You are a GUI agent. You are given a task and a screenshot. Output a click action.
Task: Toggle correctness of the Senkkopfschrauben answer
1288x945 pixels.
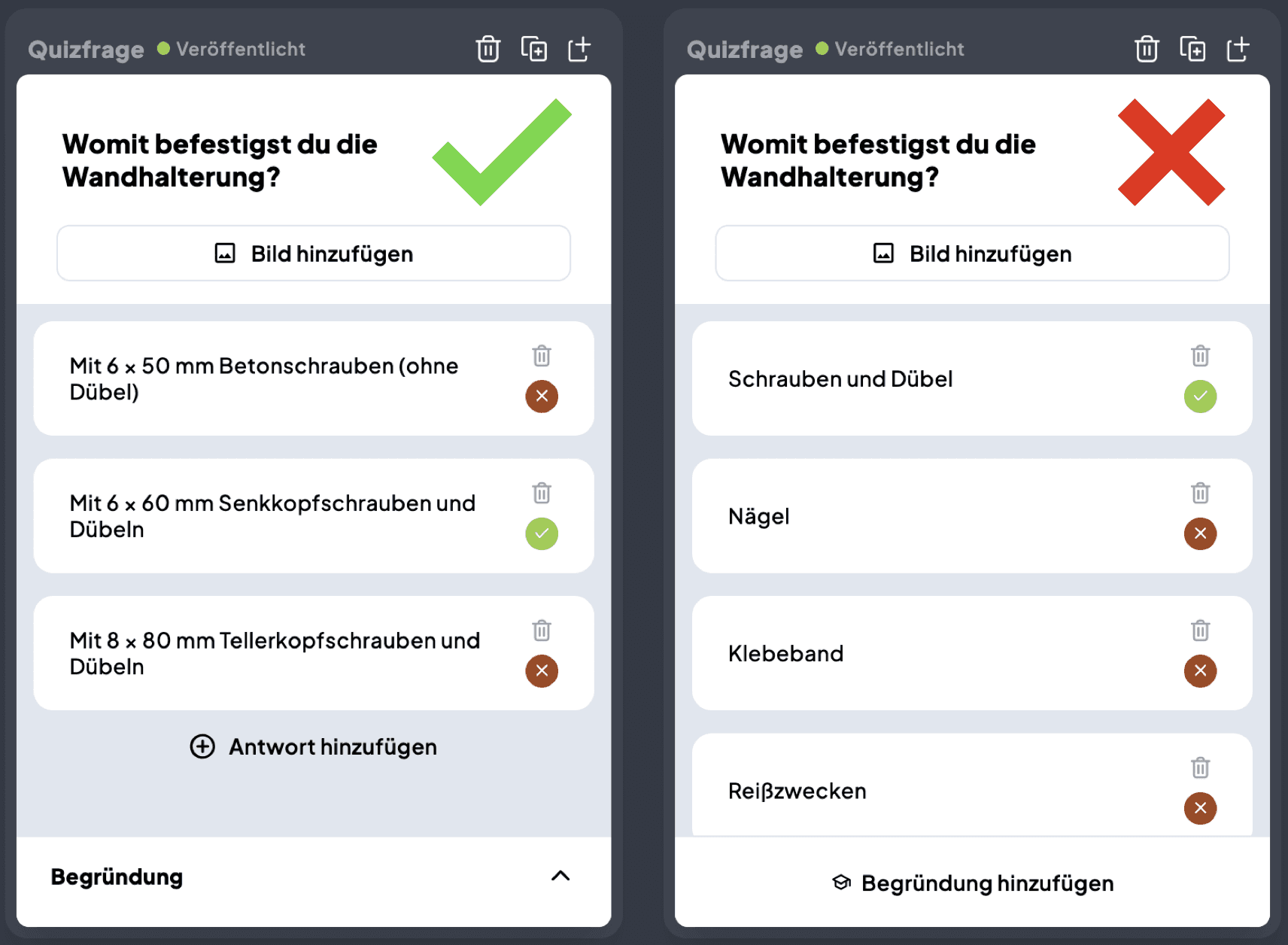(542, 533)
